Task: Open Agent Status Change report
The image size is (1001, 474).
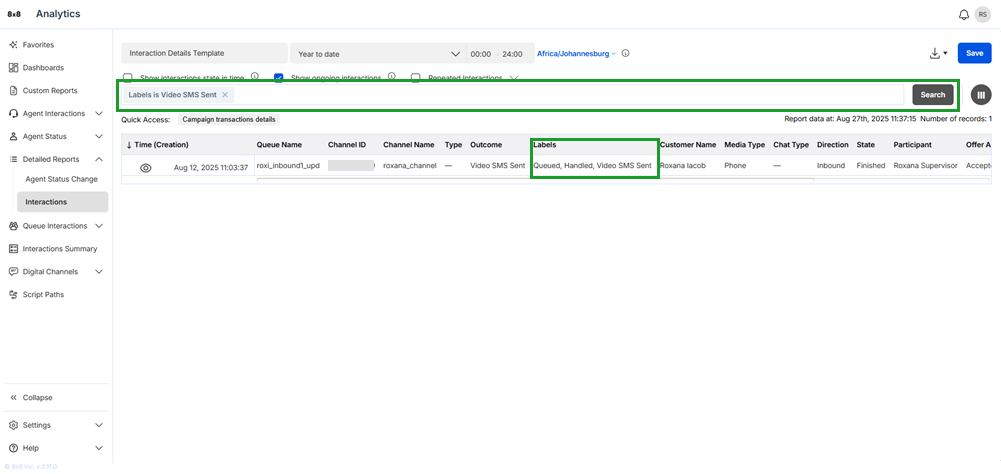Action: click(x=61, y=180)
